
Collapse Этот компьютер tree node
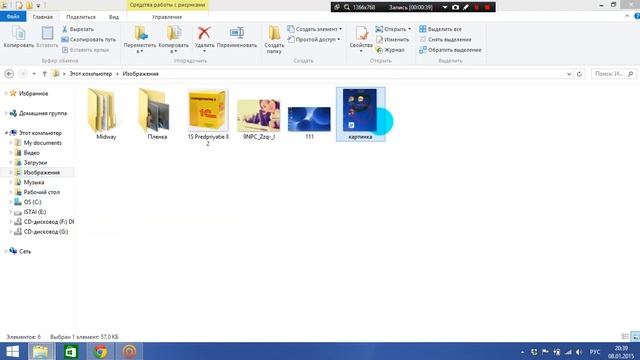pyautogui.click(x=6, y=133)
